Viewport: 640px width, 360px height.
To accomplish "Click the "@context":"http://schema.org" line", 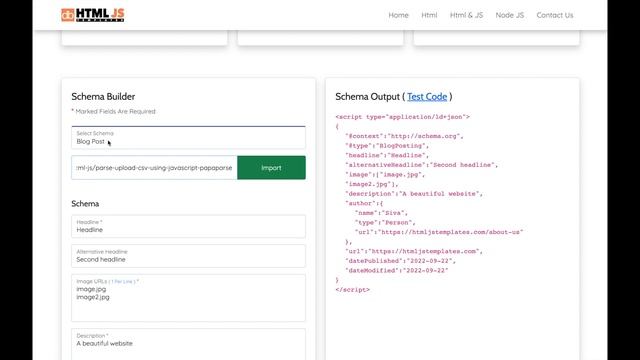I will 404,136.
